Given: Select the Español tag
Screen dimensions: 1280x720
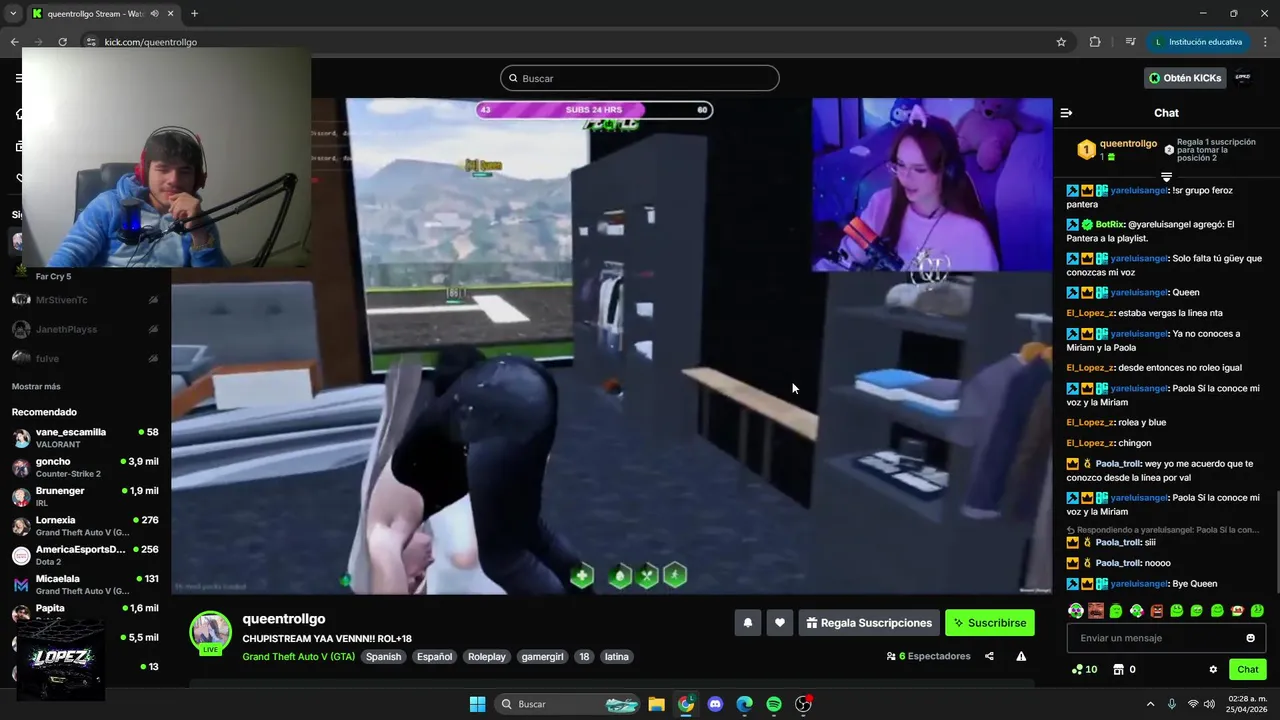Looking at the screenshot, I should pyautogui.click(x=434, y=657).
